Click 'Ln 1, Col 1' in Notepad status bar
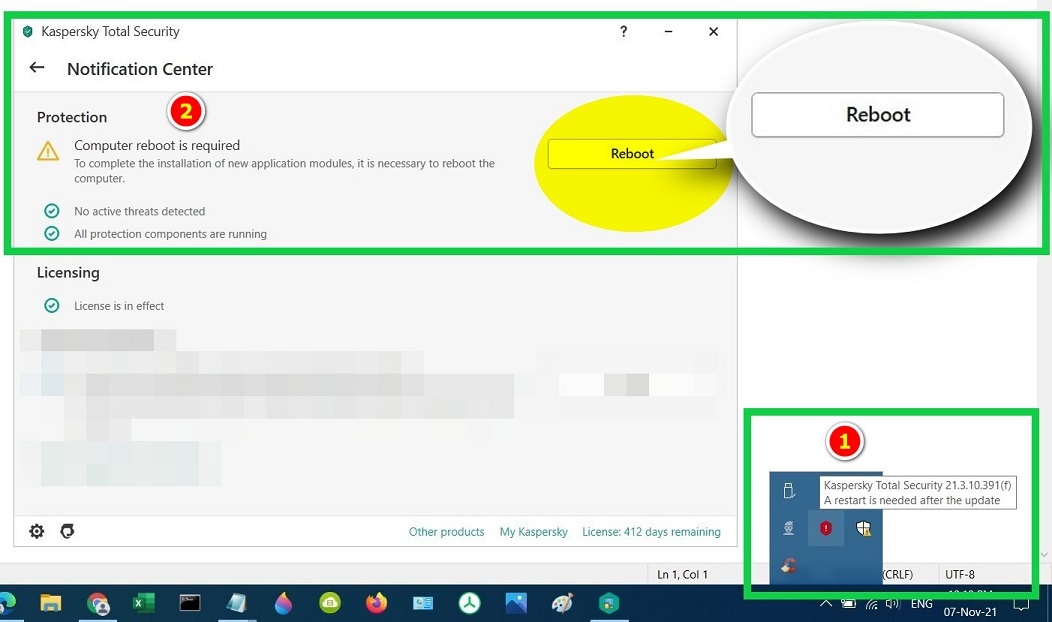Screen dimensions: 1052x622 682,574
